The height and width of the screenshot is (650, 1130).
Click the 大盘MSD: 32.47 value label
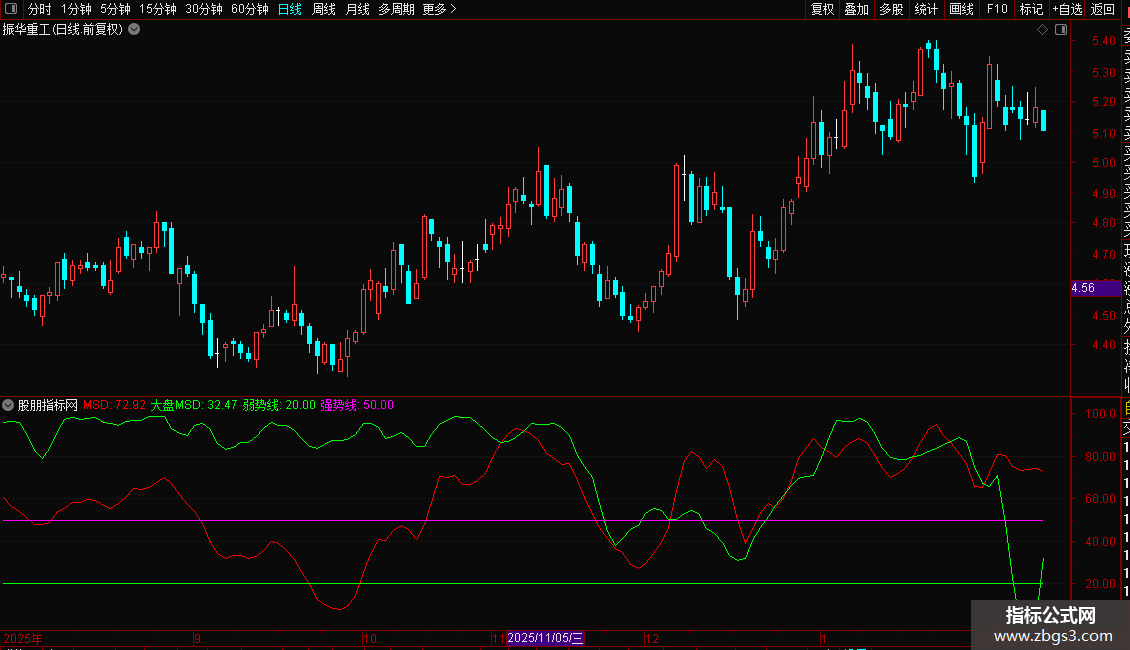click(x=194, y=405)
